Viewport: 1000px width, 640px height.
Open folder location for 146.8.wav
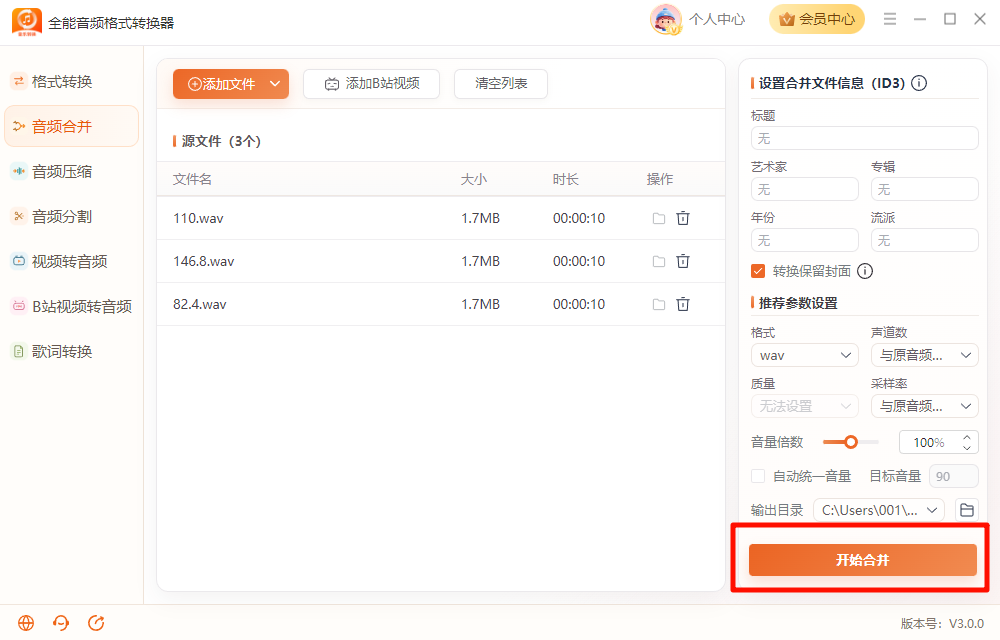[x=659, y=261]
